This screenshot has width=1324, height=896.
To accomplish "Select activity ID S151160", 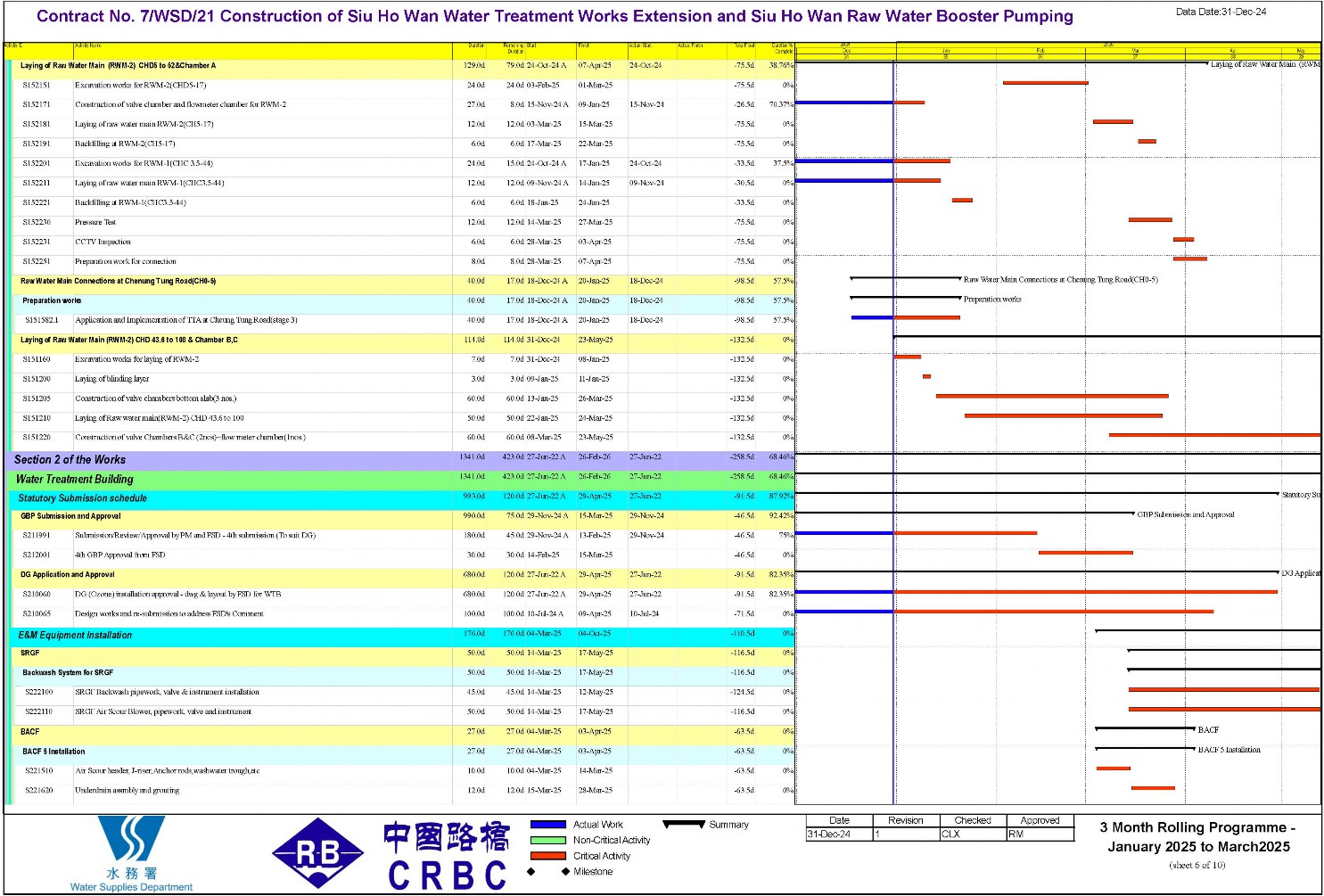I will click(37, 360).
